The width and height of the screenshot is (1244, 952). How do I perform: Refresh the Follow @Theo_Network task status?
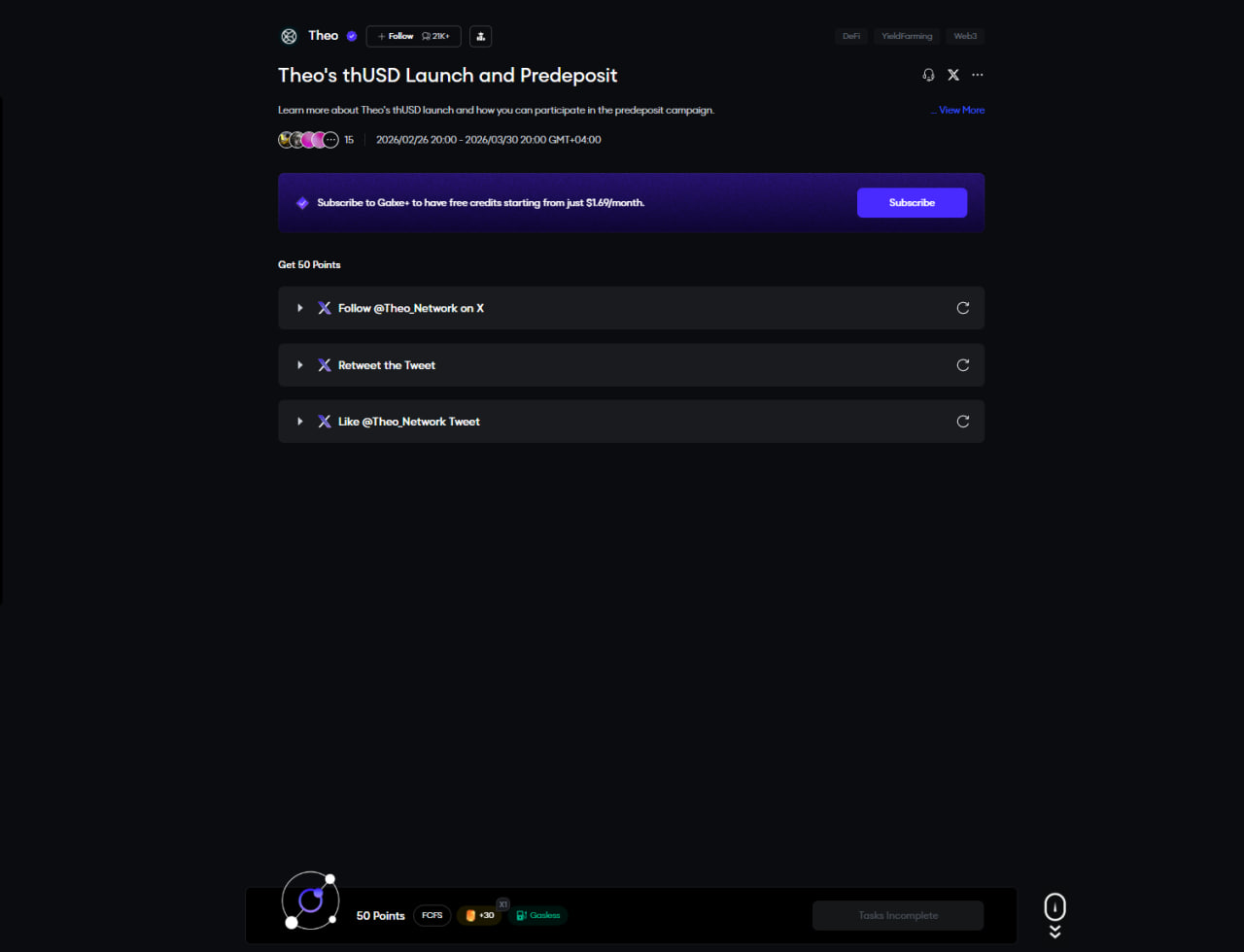click(963, 308)
